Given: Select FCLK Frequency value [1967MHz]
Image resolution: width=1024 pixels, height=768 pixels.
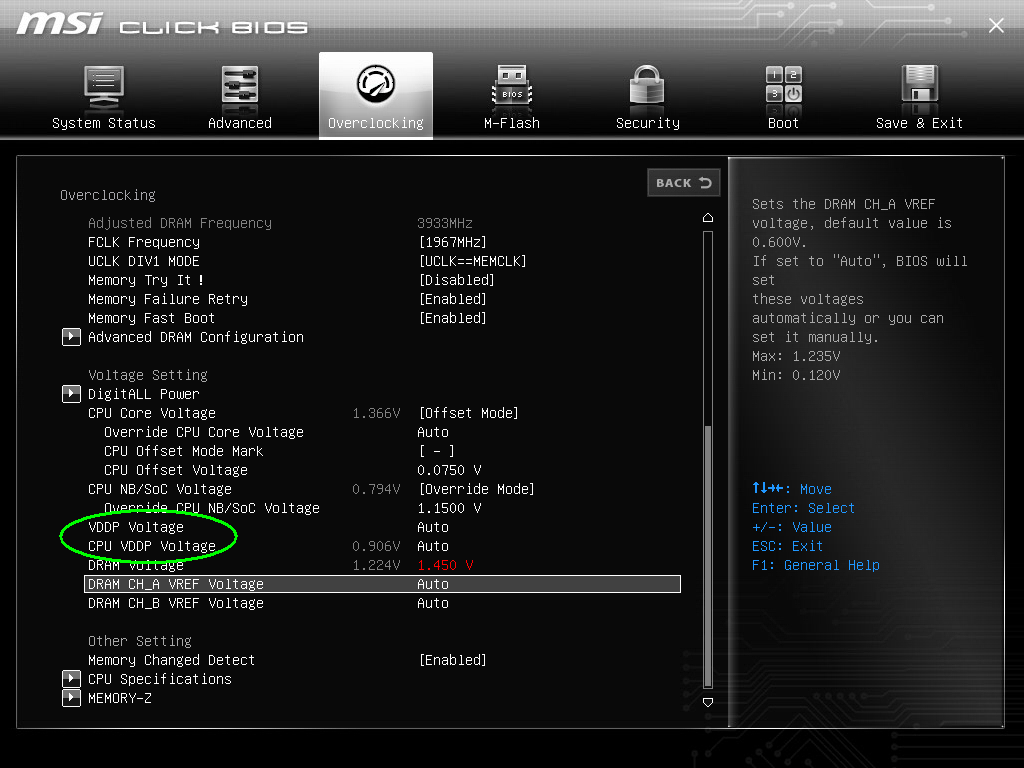Looking at the screenshot, I should click(x=452, y=242).
